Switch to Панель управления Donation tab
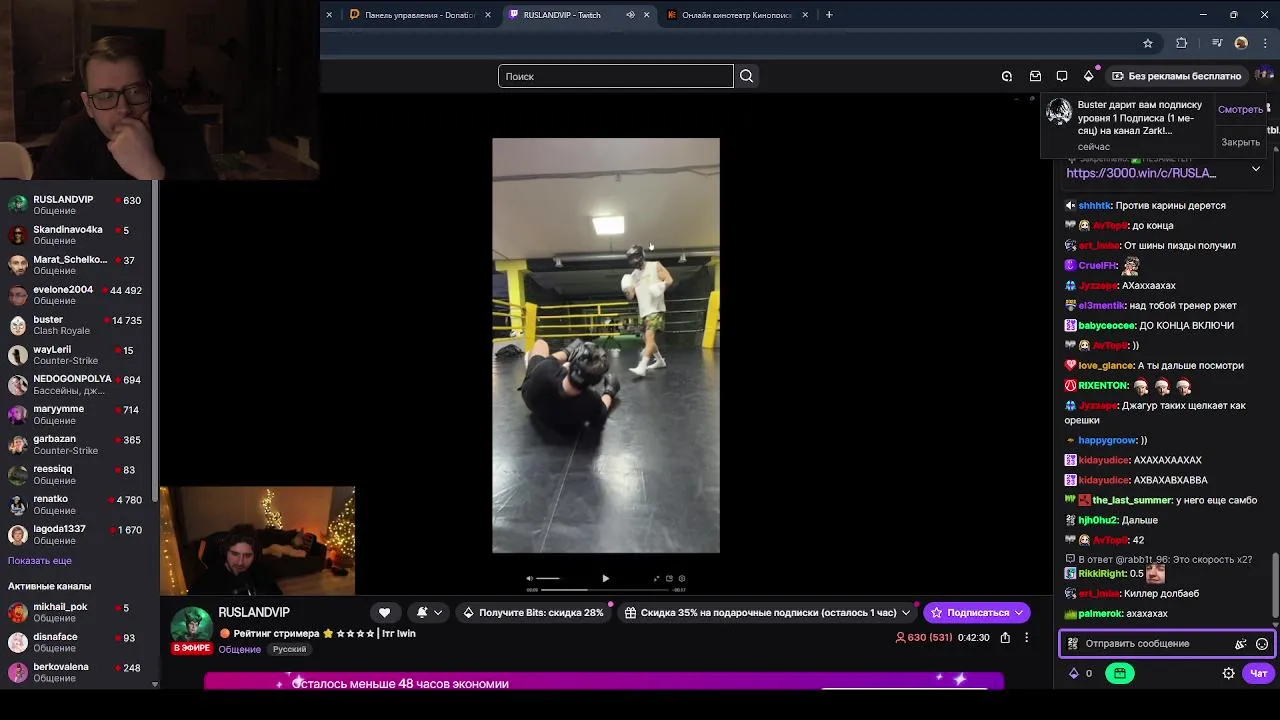The image size is (1280, 720). (420, 15)
